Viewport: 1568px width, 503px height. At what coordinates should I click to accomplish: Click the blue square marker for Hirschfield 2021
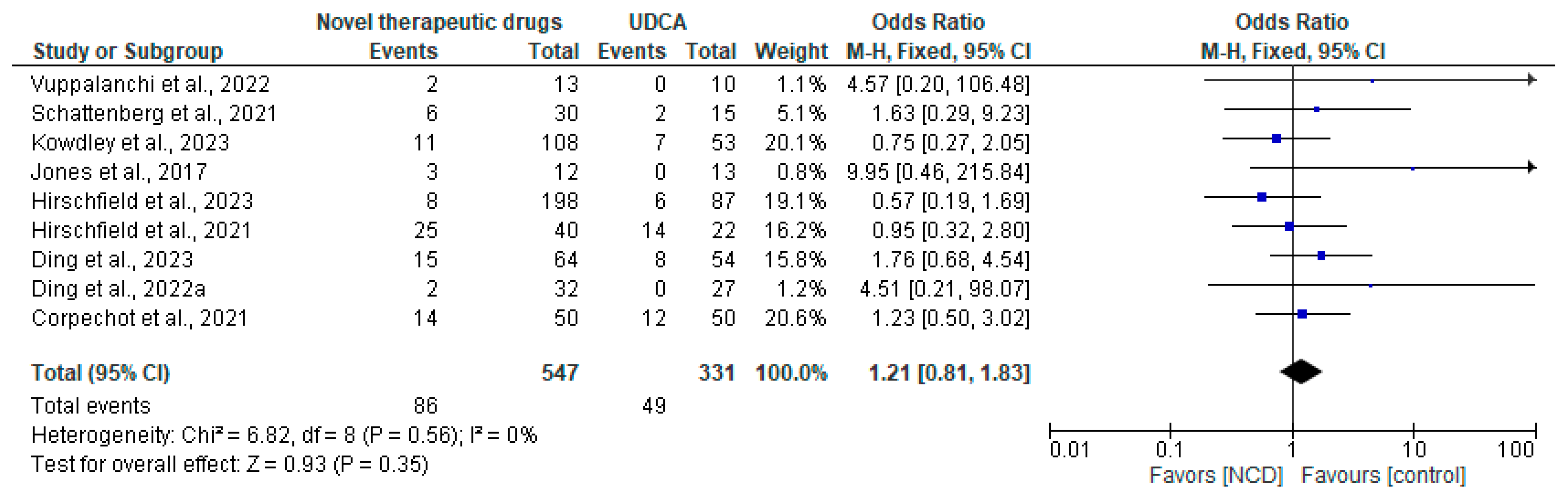(x=1289, y=226)
